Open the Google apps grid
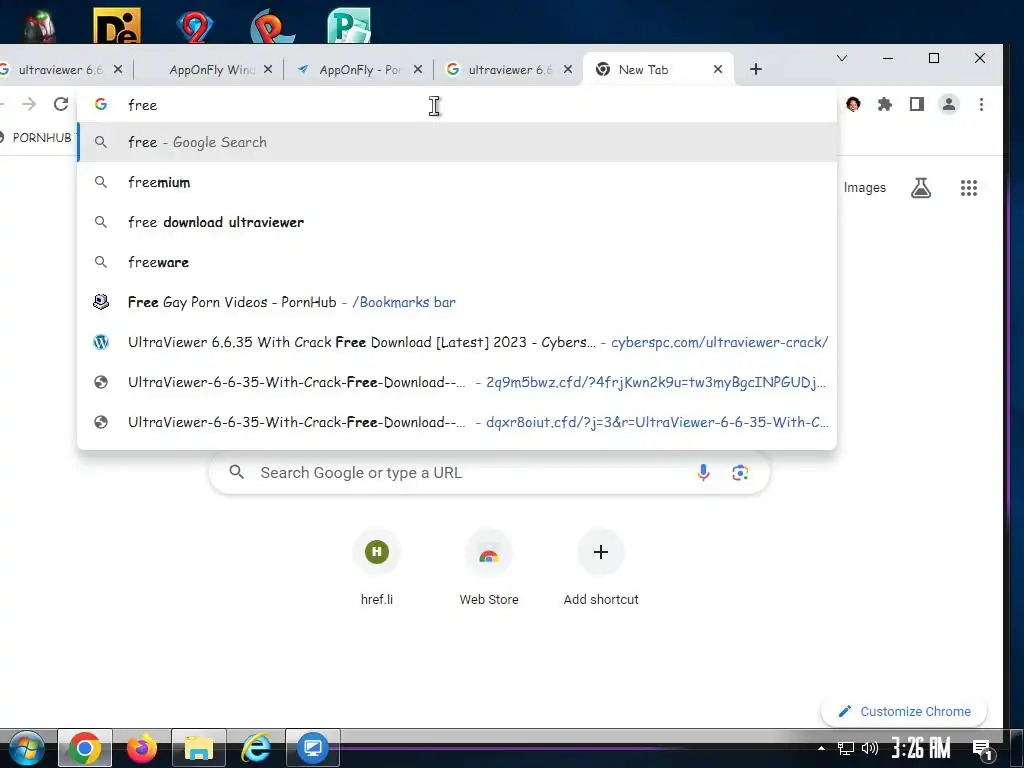1024x768 pixels. pos(969,188)
